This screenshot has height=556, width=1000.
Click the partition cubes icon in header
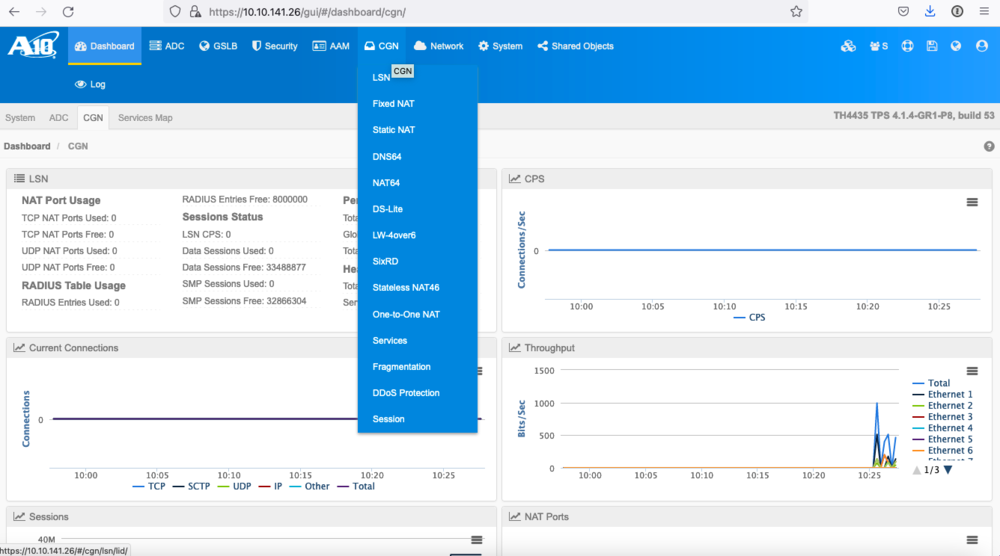tap(848, 46)
